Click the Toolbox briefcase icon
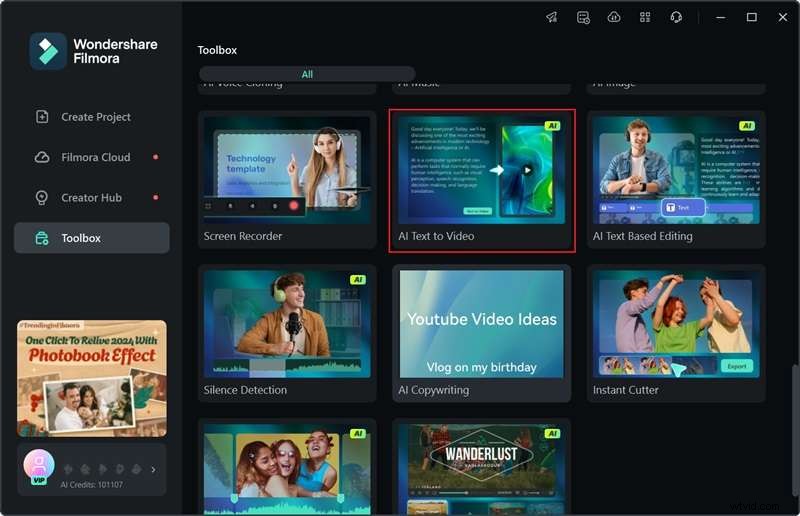Image resolution: width=800 pixels, height=516 pixels. (x=42, y=238)
